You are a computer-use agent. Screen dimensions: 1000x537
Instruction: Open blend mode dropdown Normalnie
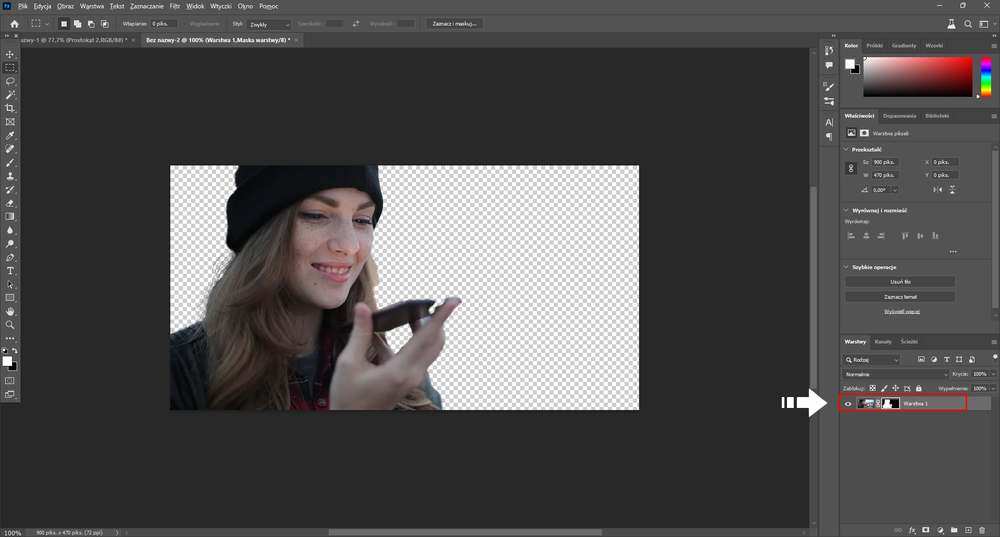pyautogui.click(x=895, y=374)
